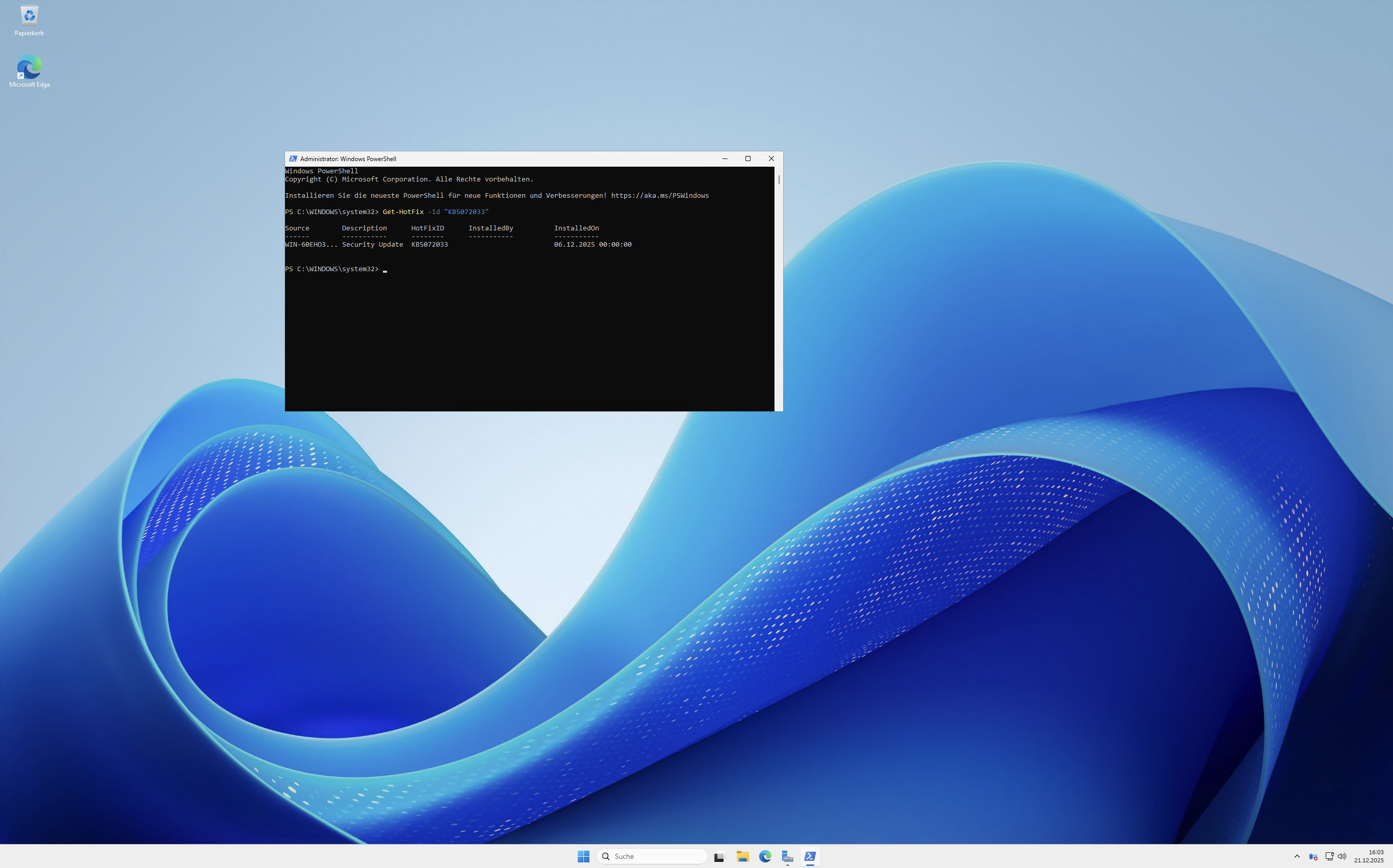
Task: Launch Microsoft Edge from the taskbar
Action: point(765,856)
